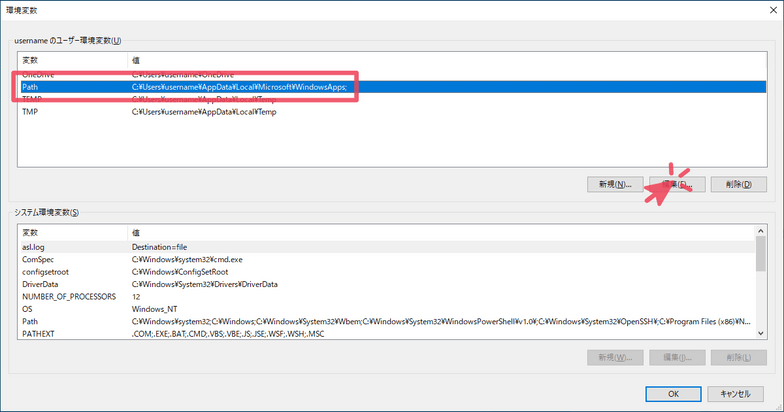Select the PATHEXT system variable
784x412 pixels.
pyautogui.click(x=40, y=334)
